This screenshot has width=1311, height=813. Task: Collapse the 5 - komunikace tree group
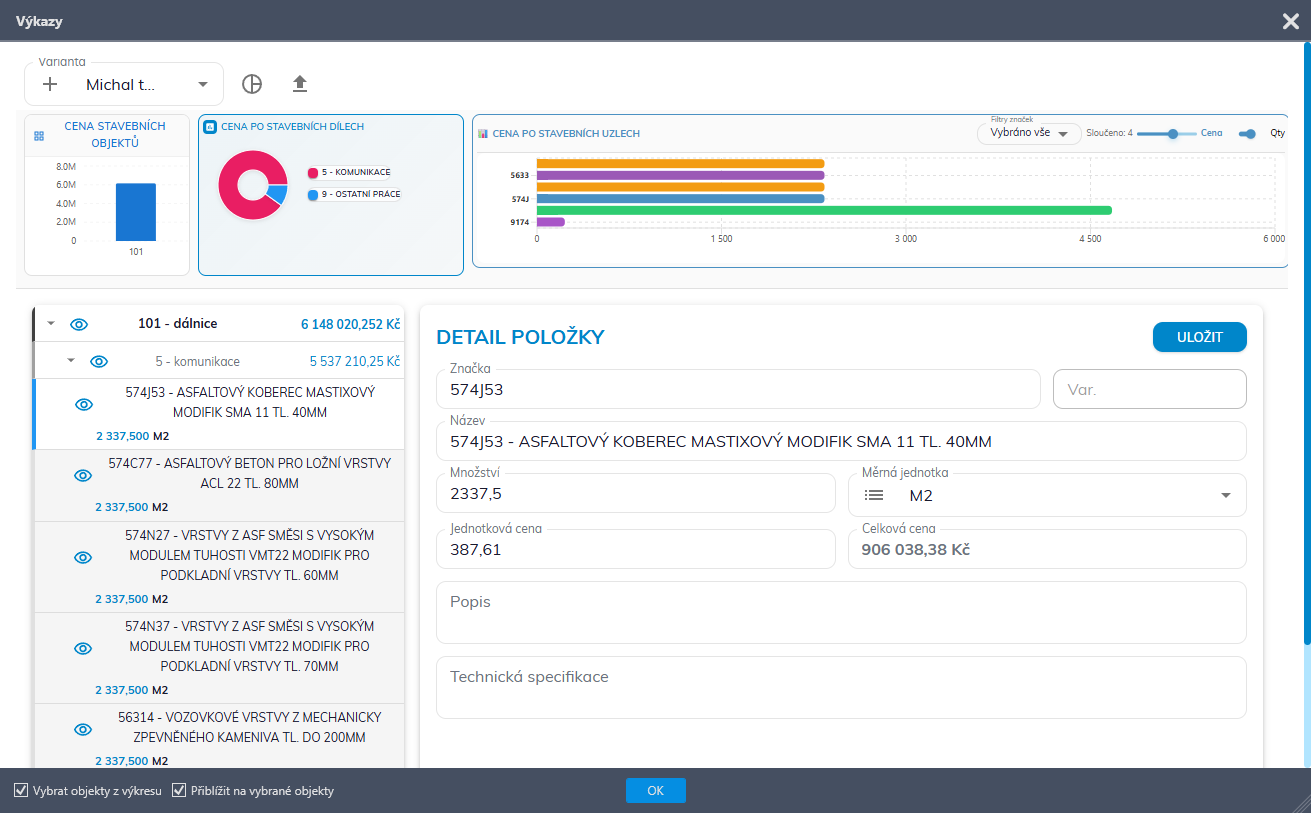71,361
